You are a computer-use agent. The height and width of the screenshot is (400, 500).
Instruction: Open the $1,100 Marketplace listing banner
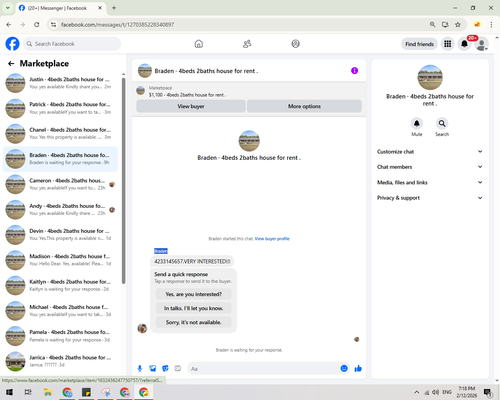point(249,91)
